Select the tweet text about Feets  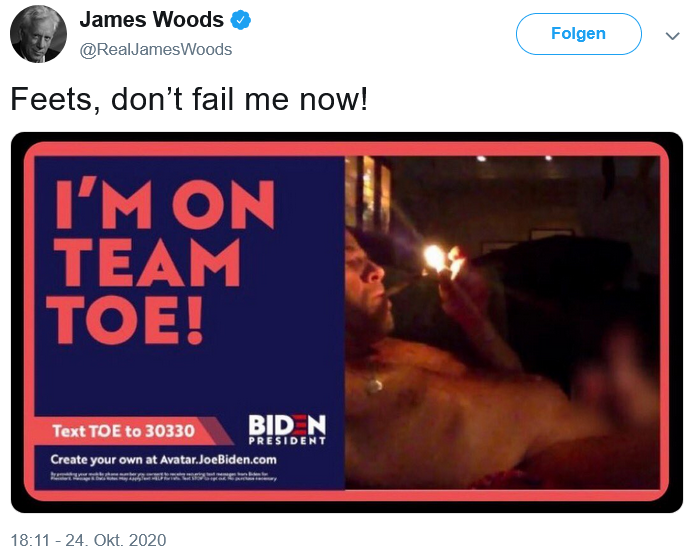(189, 99)
